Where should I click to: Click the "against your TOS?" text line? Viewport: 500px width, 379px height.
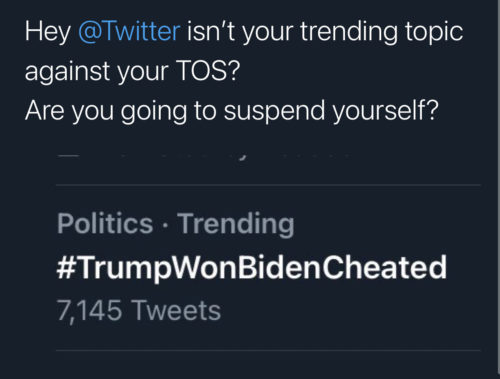pos(132,71)
